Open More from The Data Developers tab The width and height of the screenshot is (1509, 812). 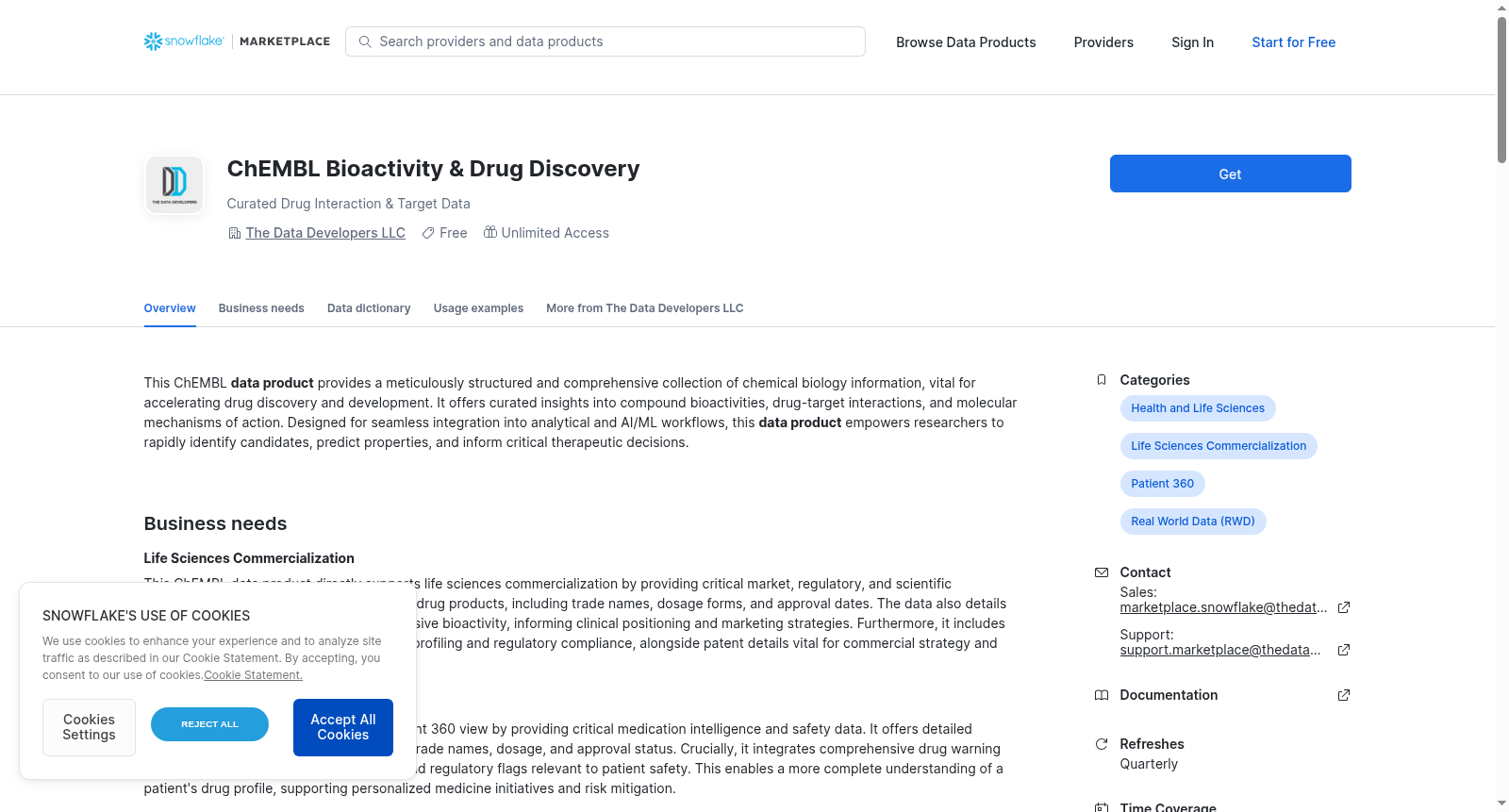pyautogui.click(x=644, y=308)
